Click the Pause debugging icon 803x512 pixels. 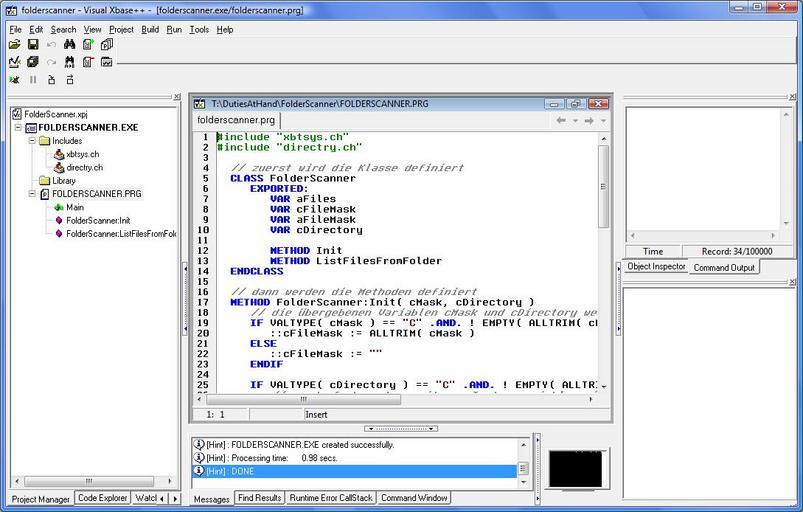click(33, 79)
